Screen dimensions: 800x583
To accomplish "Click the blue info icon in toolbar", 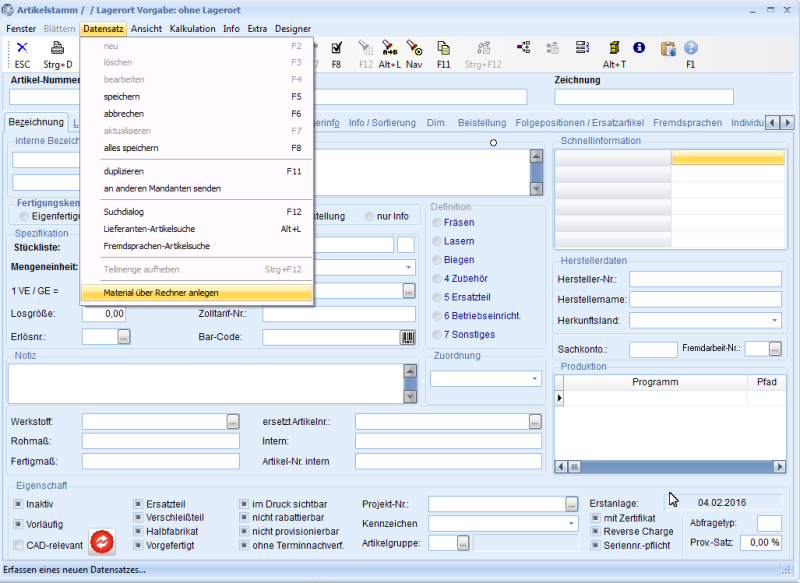I will [639, 48].
